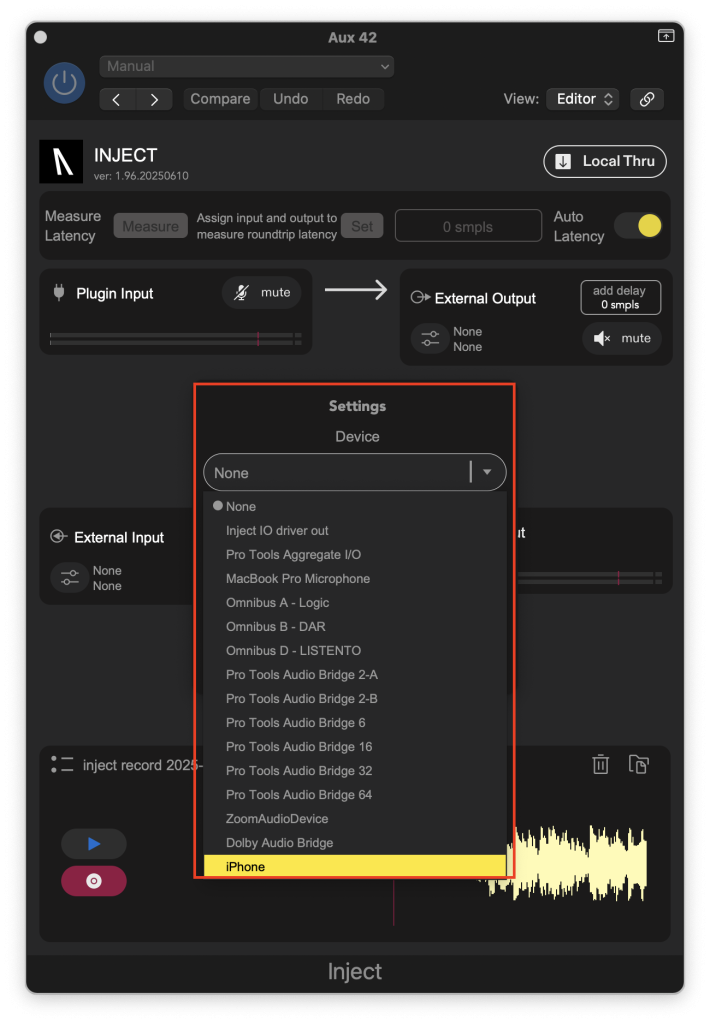Viewport: 710px width, 1024px height.
Task: Click the Compare button
Action: pos(220,99)
